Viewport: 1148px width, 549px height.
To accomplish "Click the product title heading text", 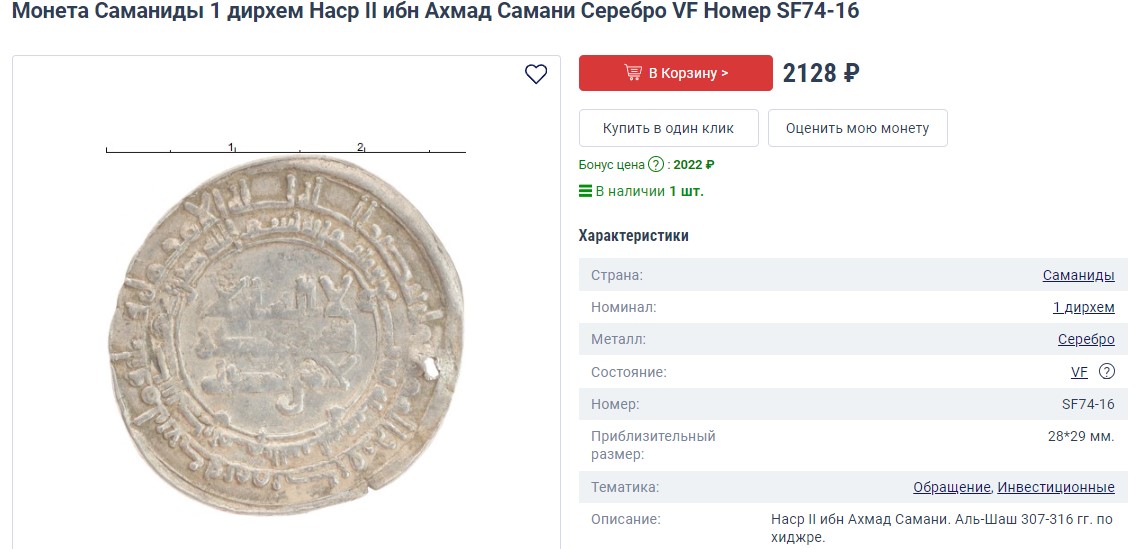I will pyautogui.click(x=435, y=11).
